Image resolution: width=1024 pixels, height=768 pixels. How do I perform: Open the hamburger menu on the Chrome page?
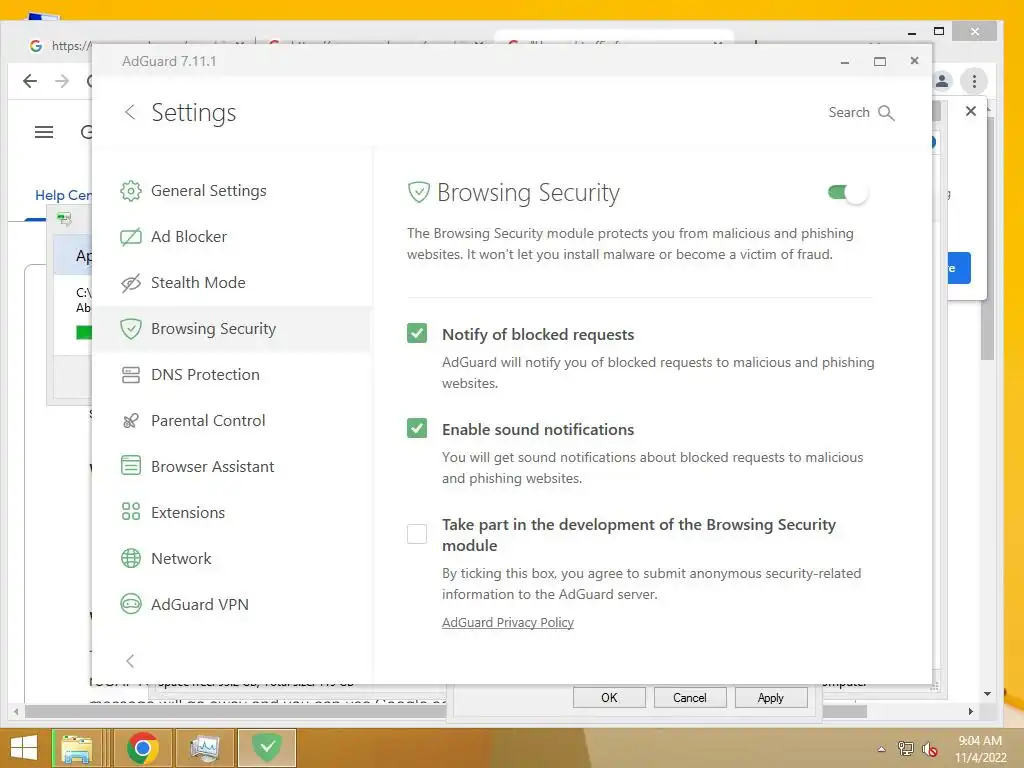(44, 133)
